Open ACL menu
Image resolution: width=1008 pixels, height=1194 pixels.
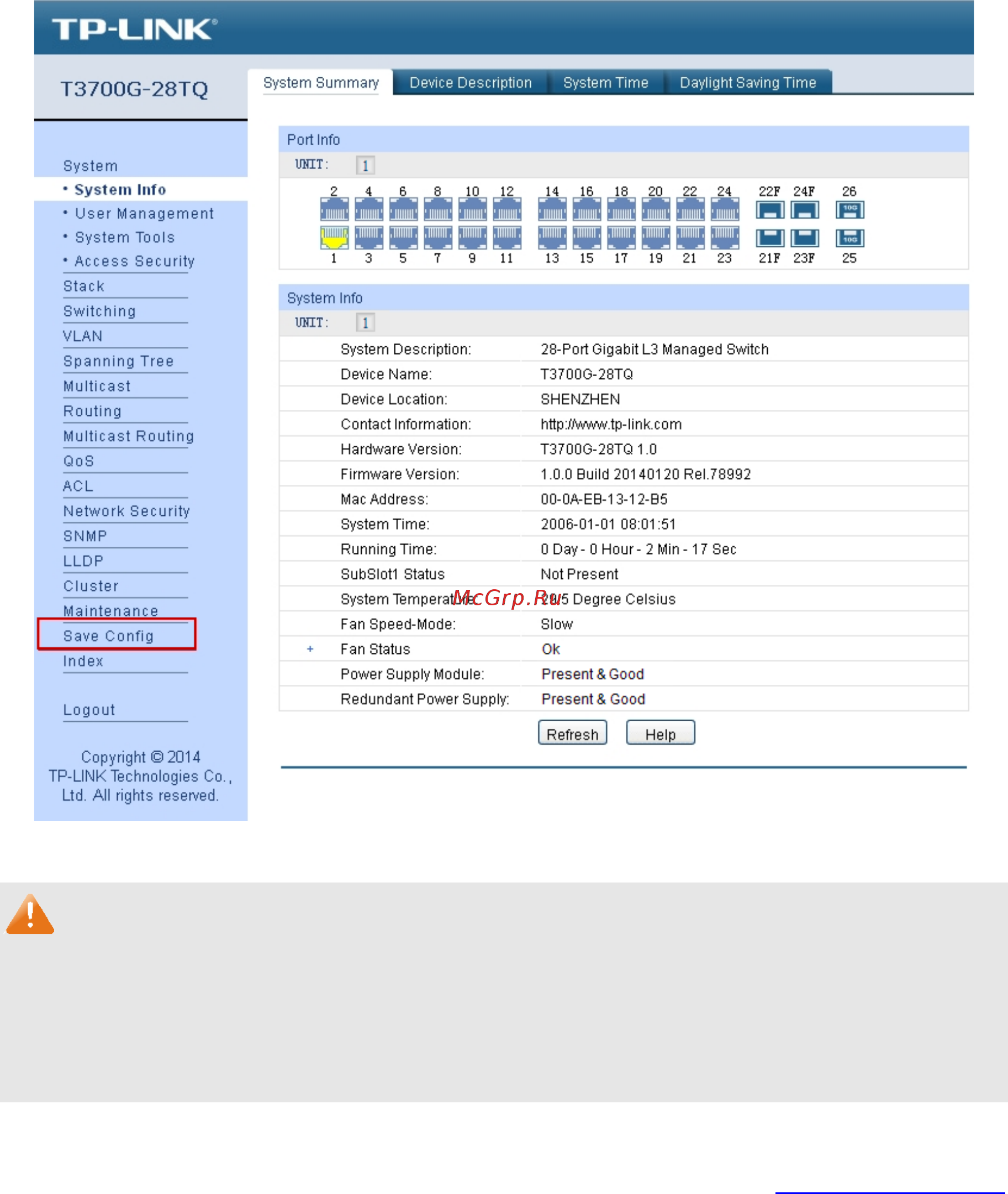click(78, 486)
